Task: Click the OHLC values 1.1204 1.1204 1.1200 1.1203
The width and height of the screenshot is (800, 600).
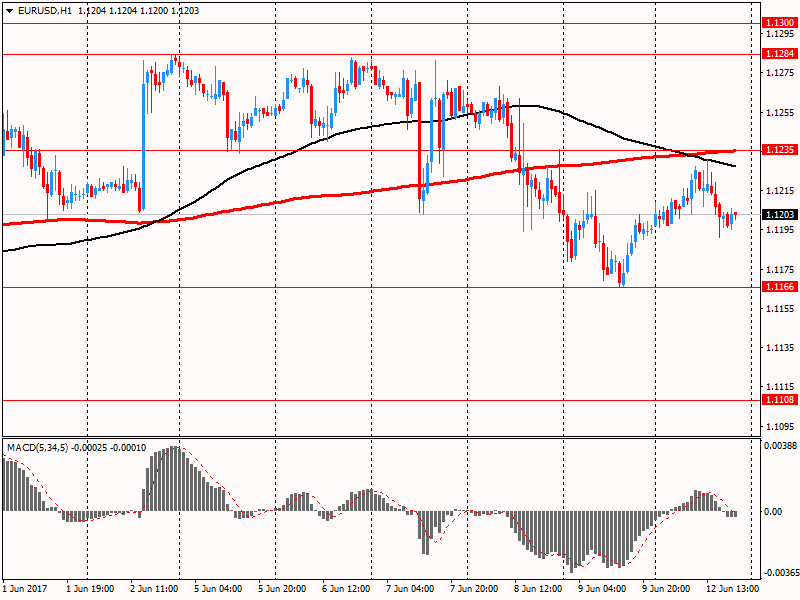Action: click(x=139, y=11)
